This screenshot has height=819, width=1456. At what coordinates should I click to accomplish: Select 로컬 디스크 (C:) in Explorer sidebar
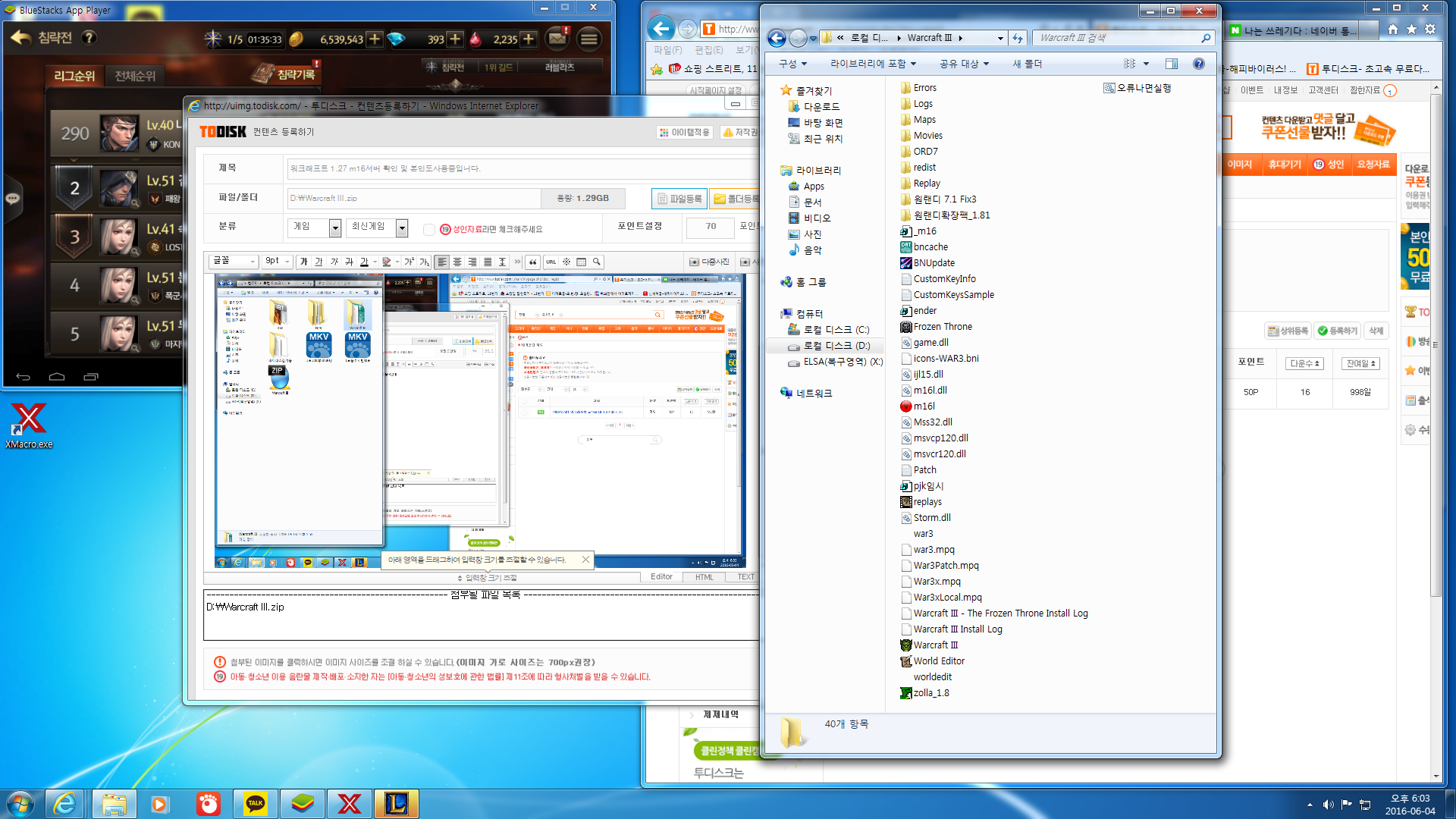(829, 330)
